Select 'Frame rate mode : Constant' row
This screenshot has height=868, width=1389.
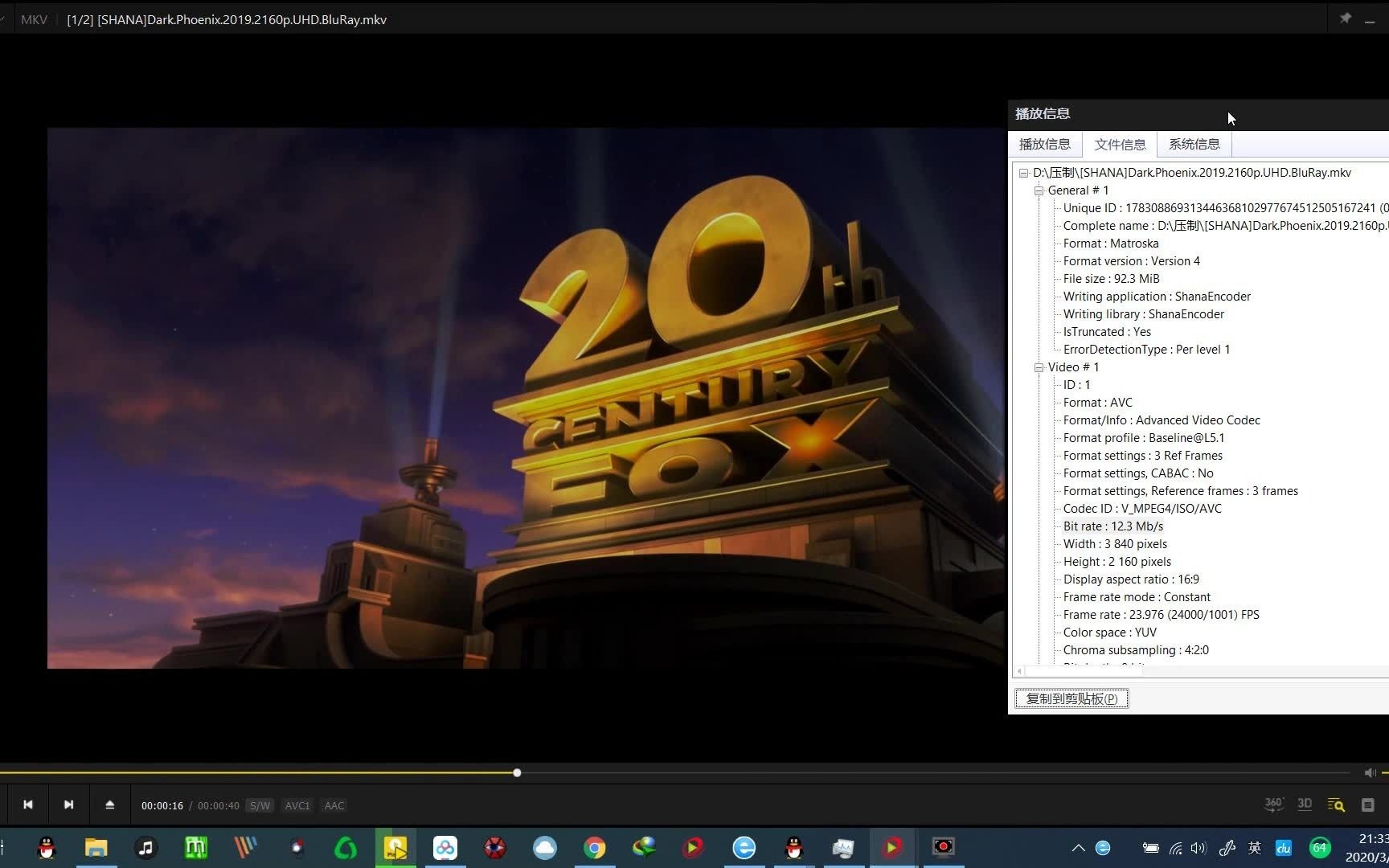1137,597
